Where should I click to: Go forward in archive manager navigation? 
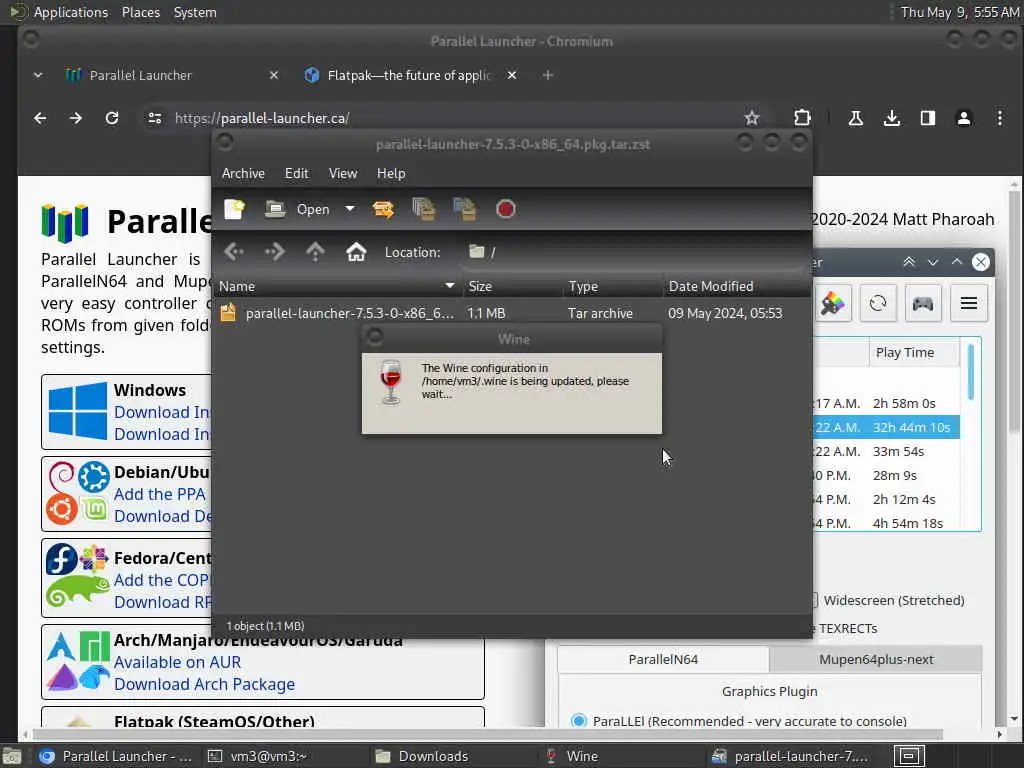275,251
